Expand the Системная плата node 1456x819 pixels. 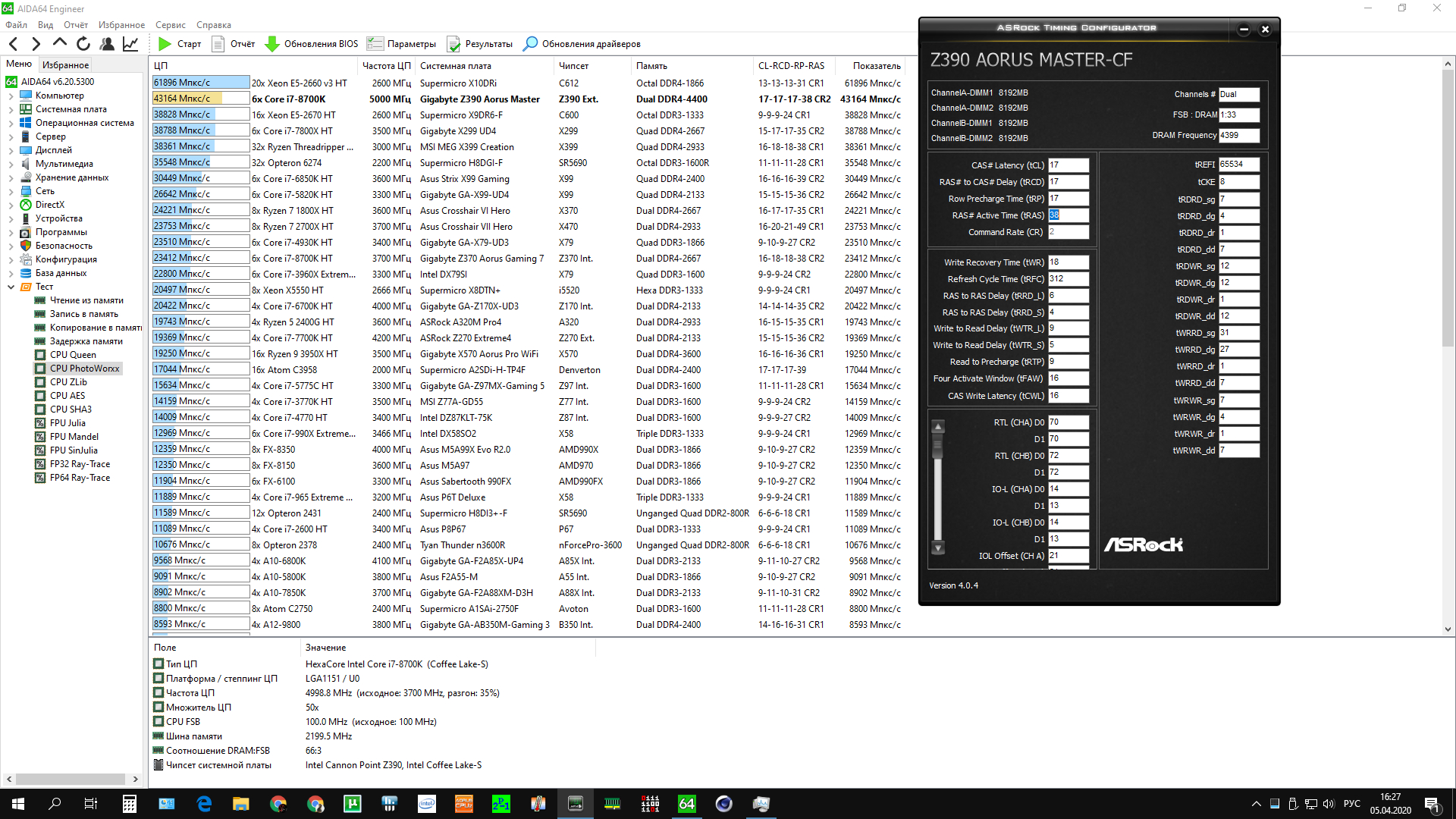11,109
